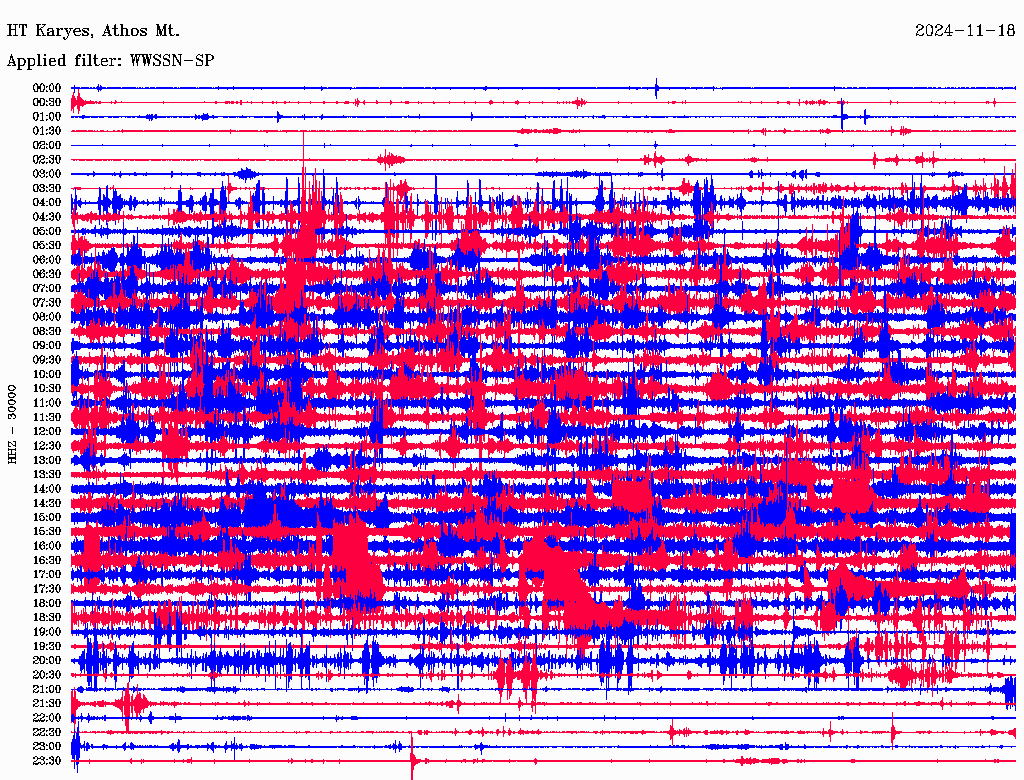This screenshot has width=1024, height=780.
Task: Click the 04:00 time label
Action: (47, 203)
